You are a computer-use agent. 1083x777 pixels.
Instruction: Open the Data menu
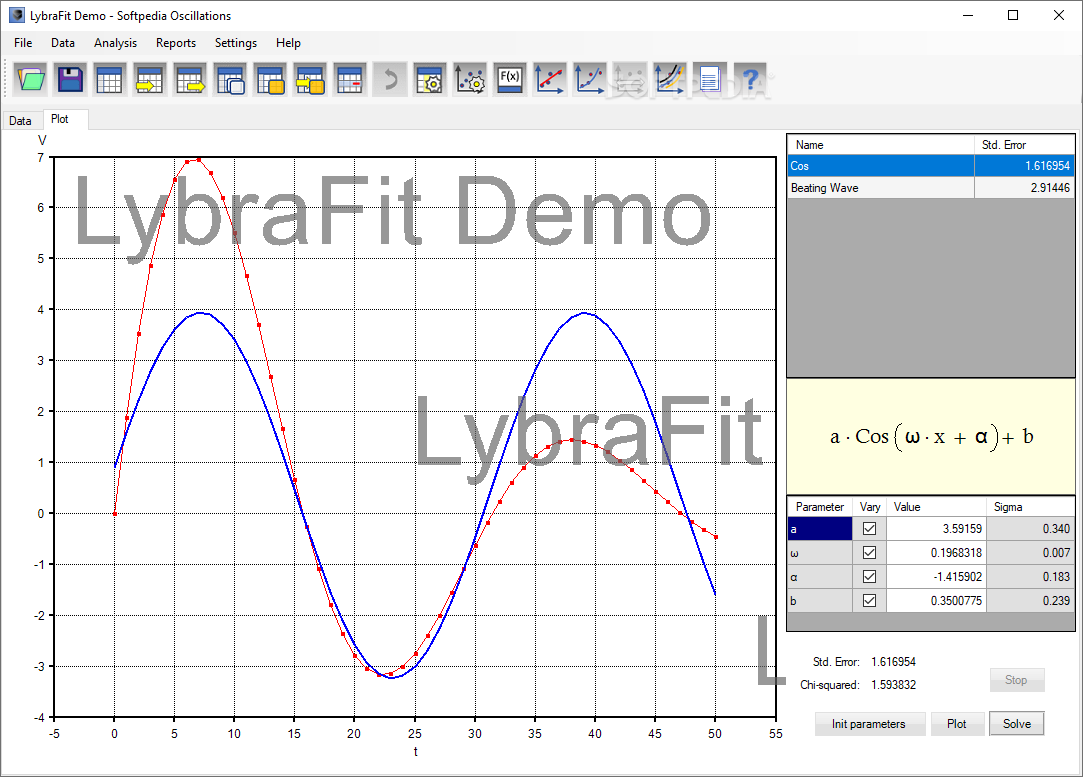tap(63, 43)
